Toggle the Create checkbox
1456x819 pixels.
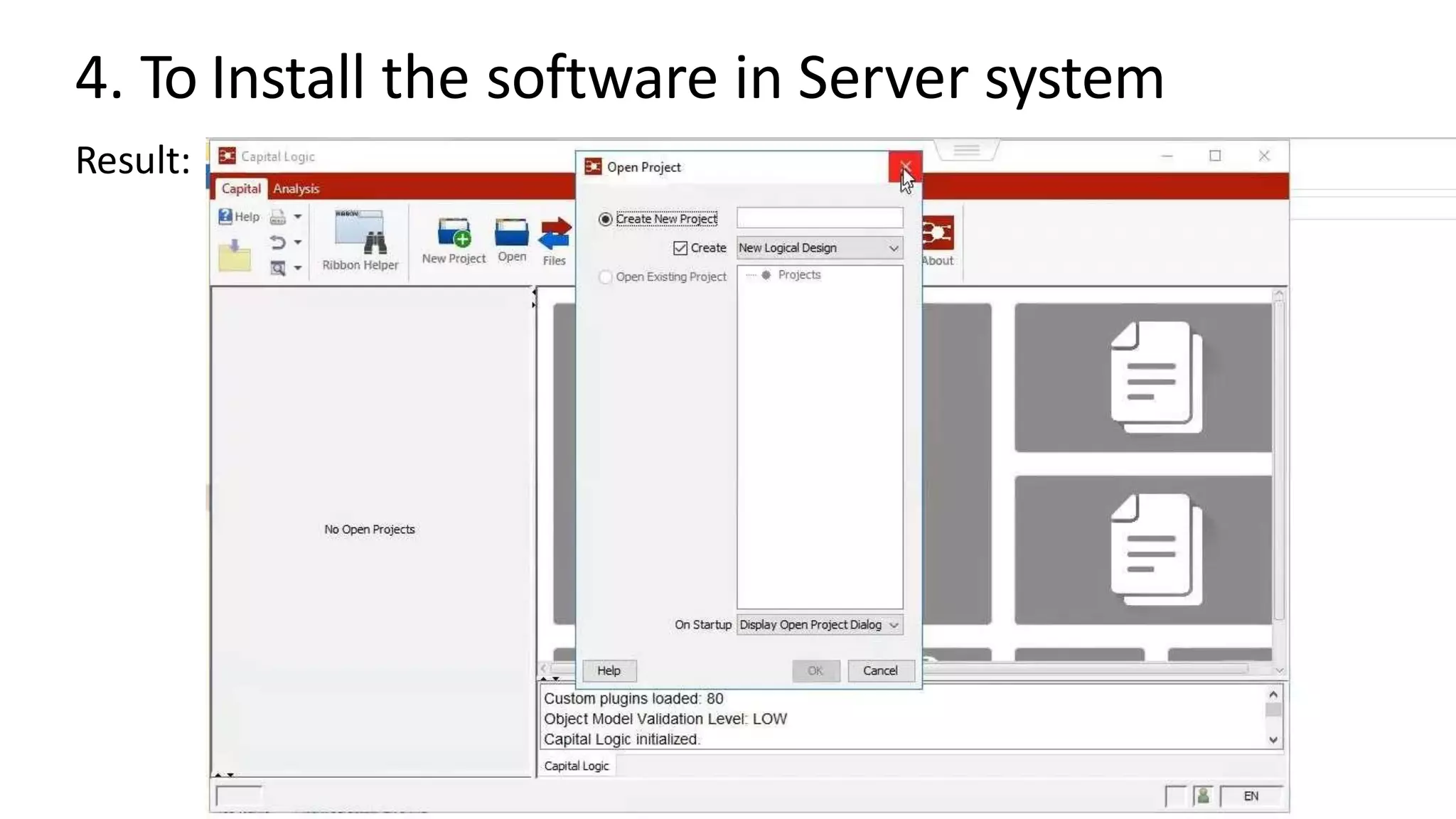[x=680, y=248]
